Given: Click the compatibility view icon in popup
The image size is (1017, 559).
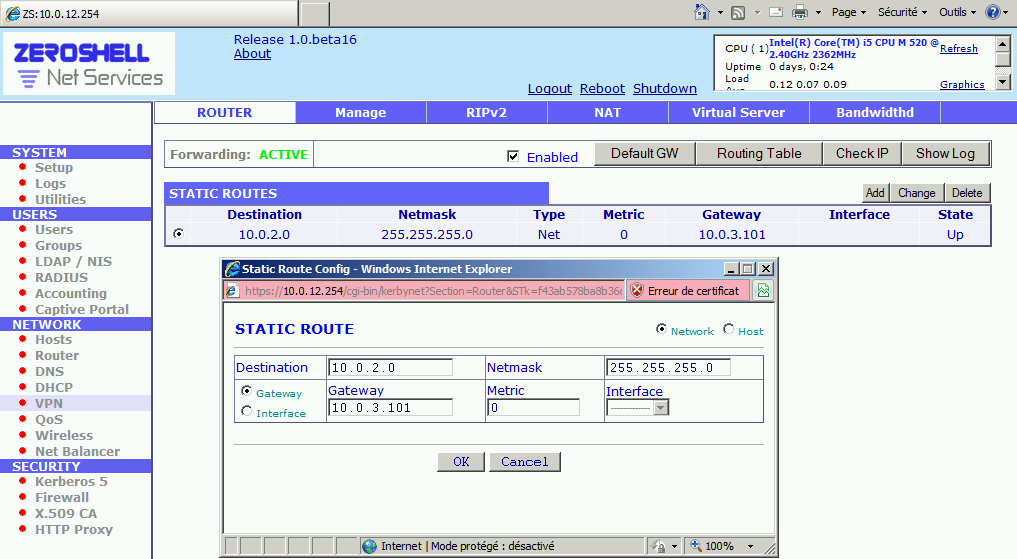Looking at the screenshot, I should click(763, 291).
